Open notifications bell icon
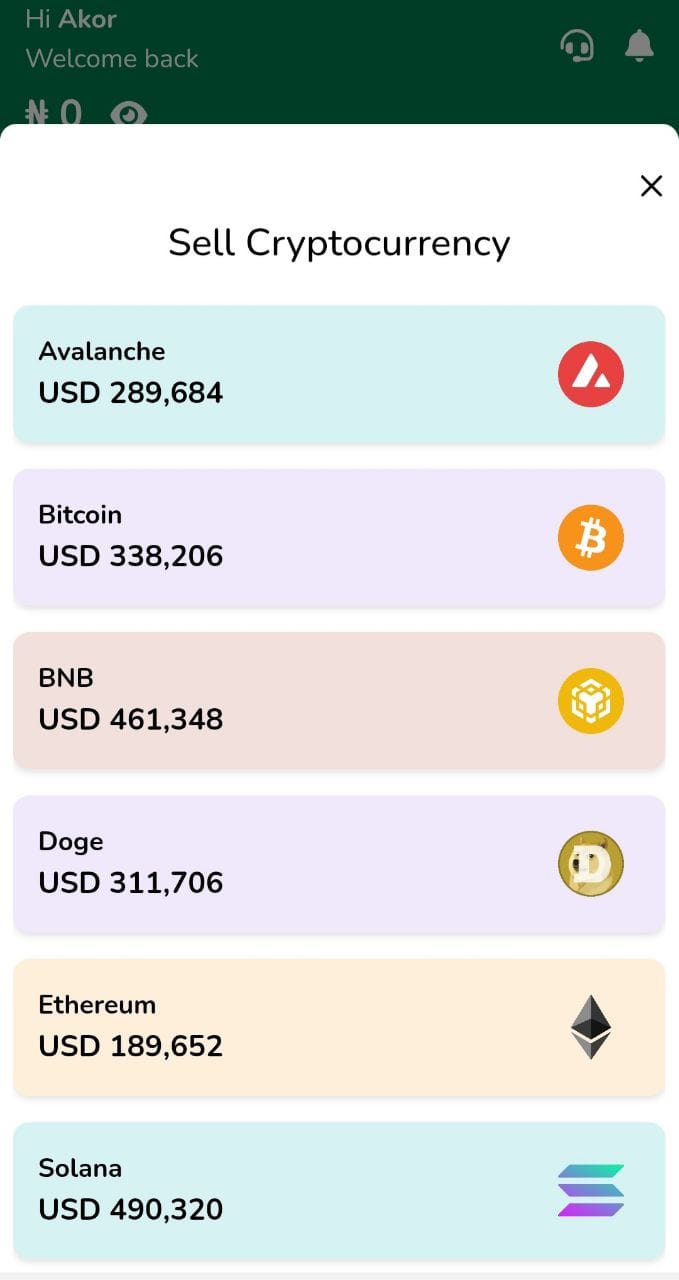This screenshot has height=1280, width=679. click(639, 45)
